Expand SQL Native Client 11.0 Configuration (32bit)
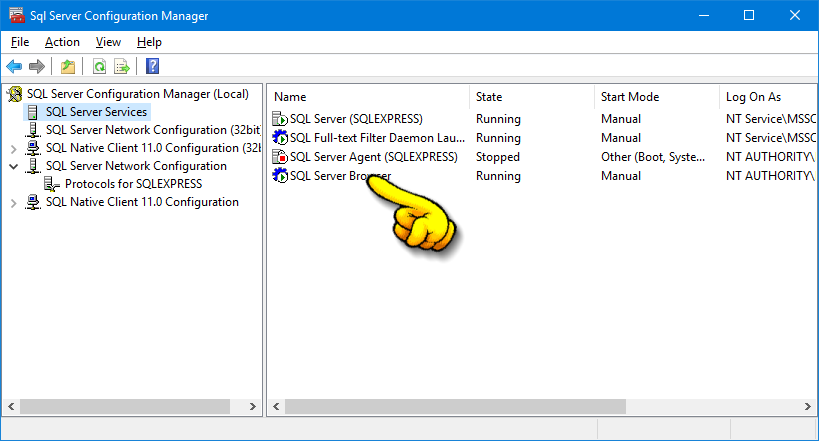This screenshot has height=441, width=819. coord(14,149)
